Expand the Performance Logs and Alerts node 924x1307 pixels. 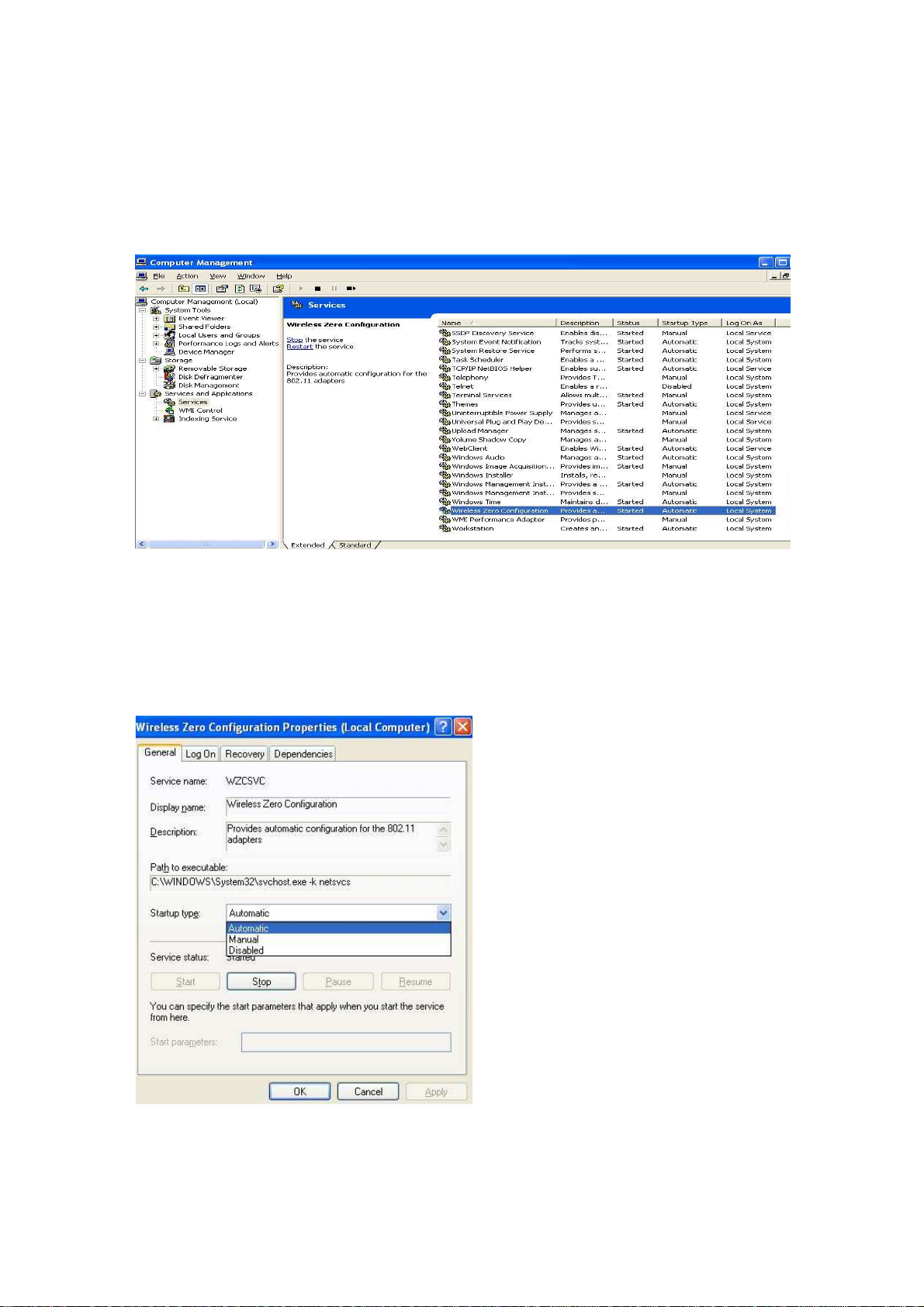tap(156, 344)
